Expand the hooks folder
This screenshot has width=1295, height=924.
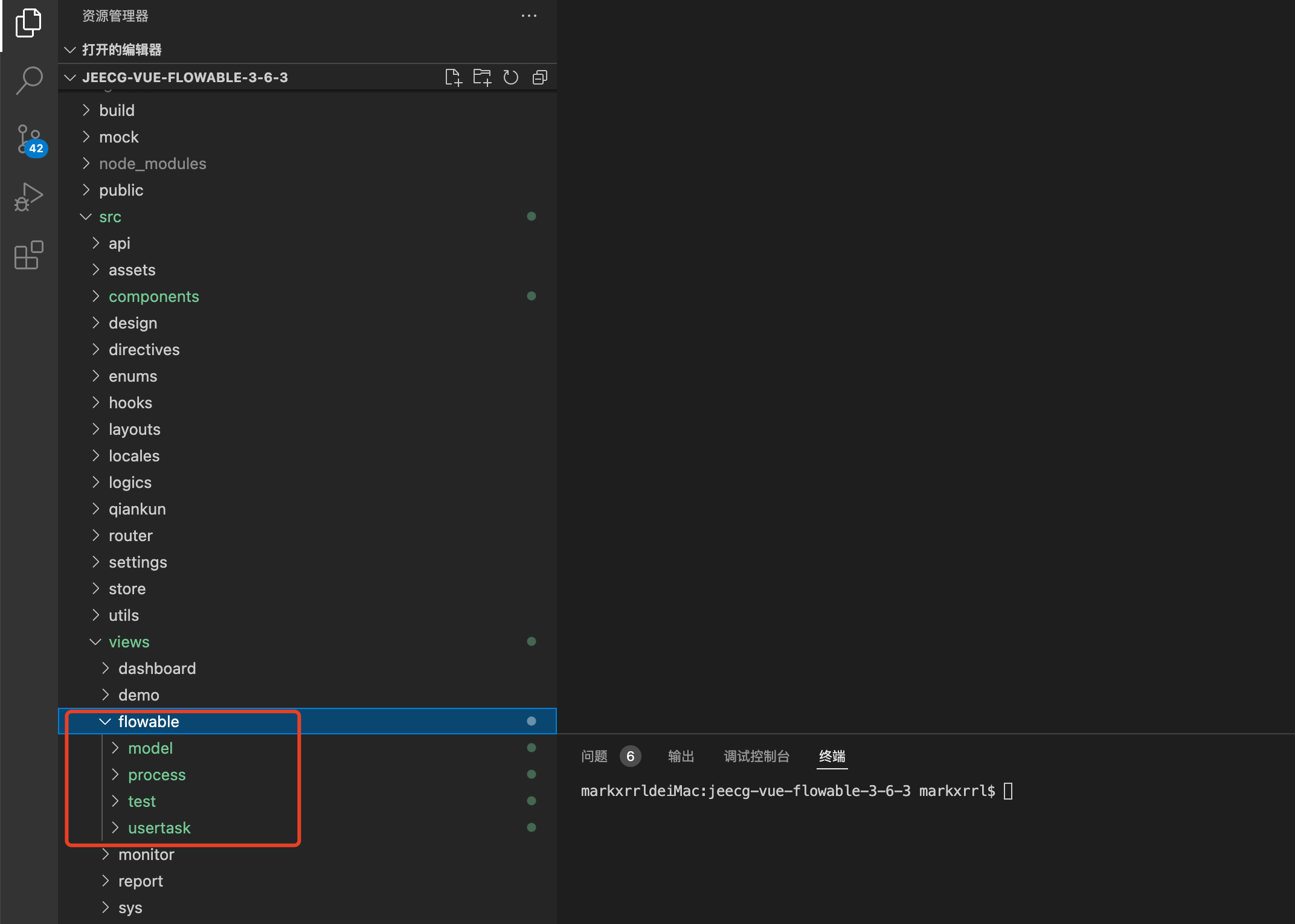307,403
